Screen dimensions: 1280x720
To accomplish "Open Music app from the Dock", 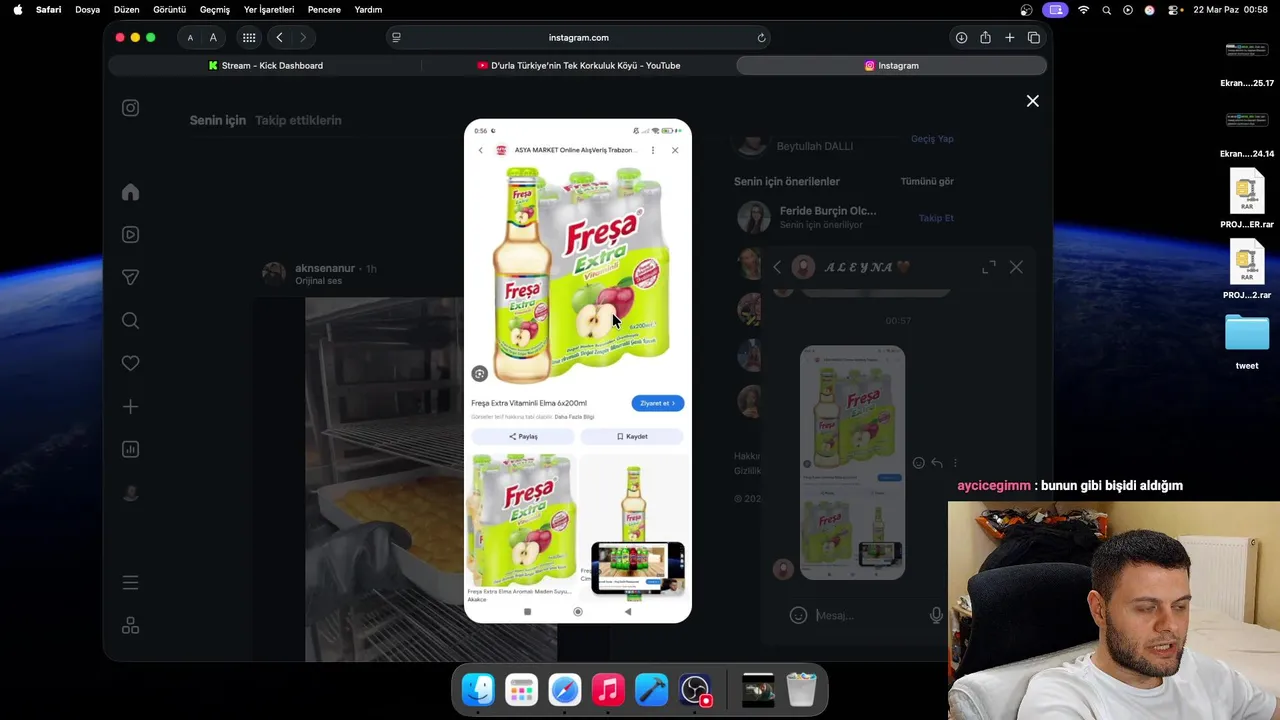I will tap(608, 689).
